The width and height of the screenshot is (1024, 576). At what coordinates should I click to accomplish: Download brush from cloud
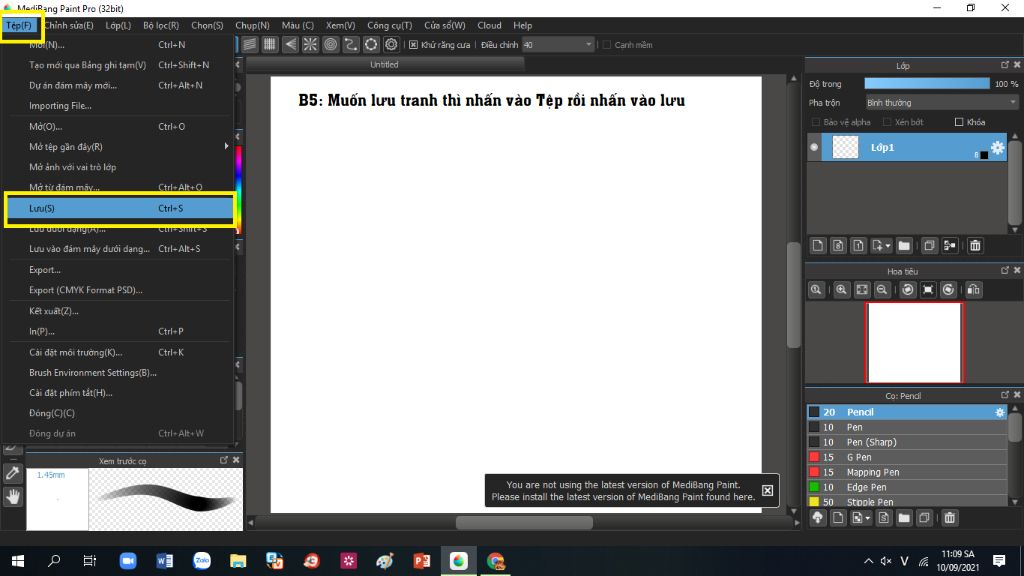click(x=818, y=518)
